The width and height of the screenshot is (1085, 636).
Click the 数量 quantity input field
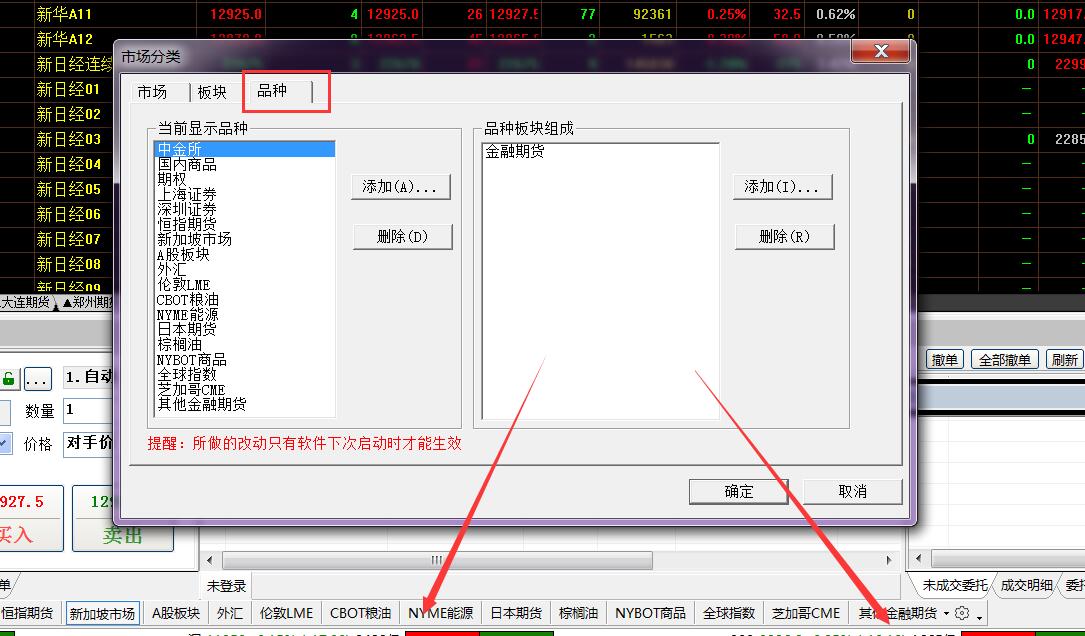(89, 410)
